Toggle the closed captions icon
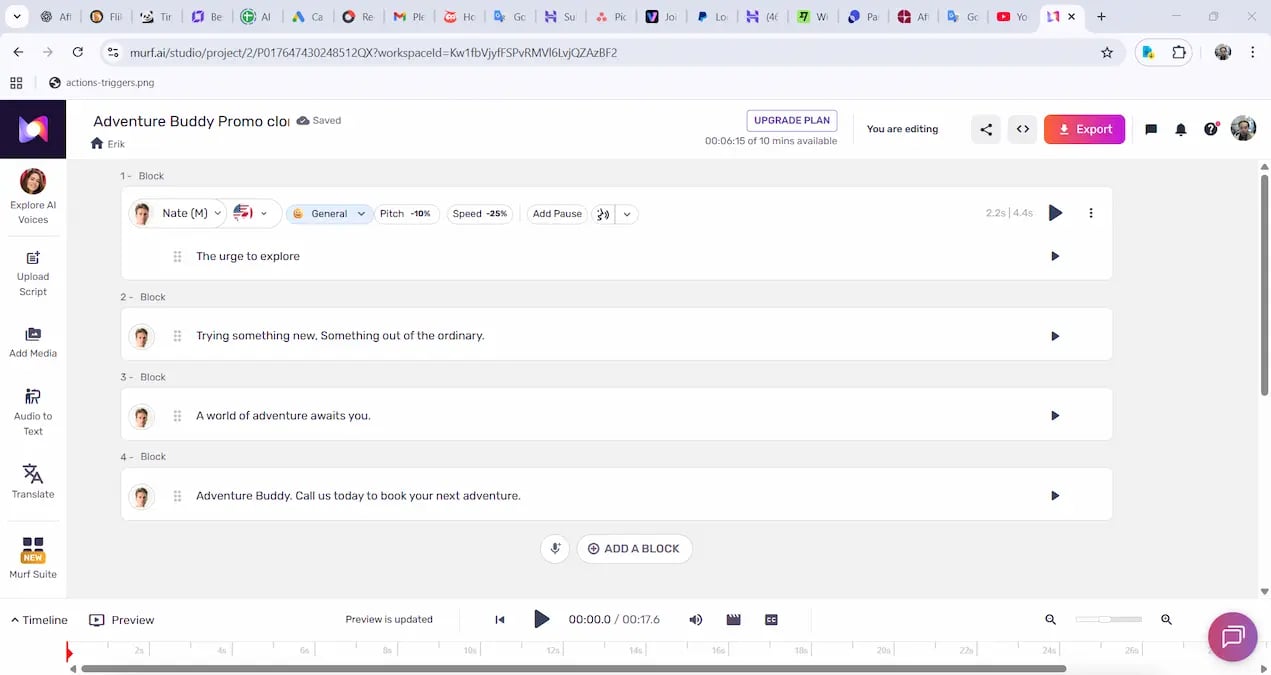1271x675 pixels. tap(771, 620)
